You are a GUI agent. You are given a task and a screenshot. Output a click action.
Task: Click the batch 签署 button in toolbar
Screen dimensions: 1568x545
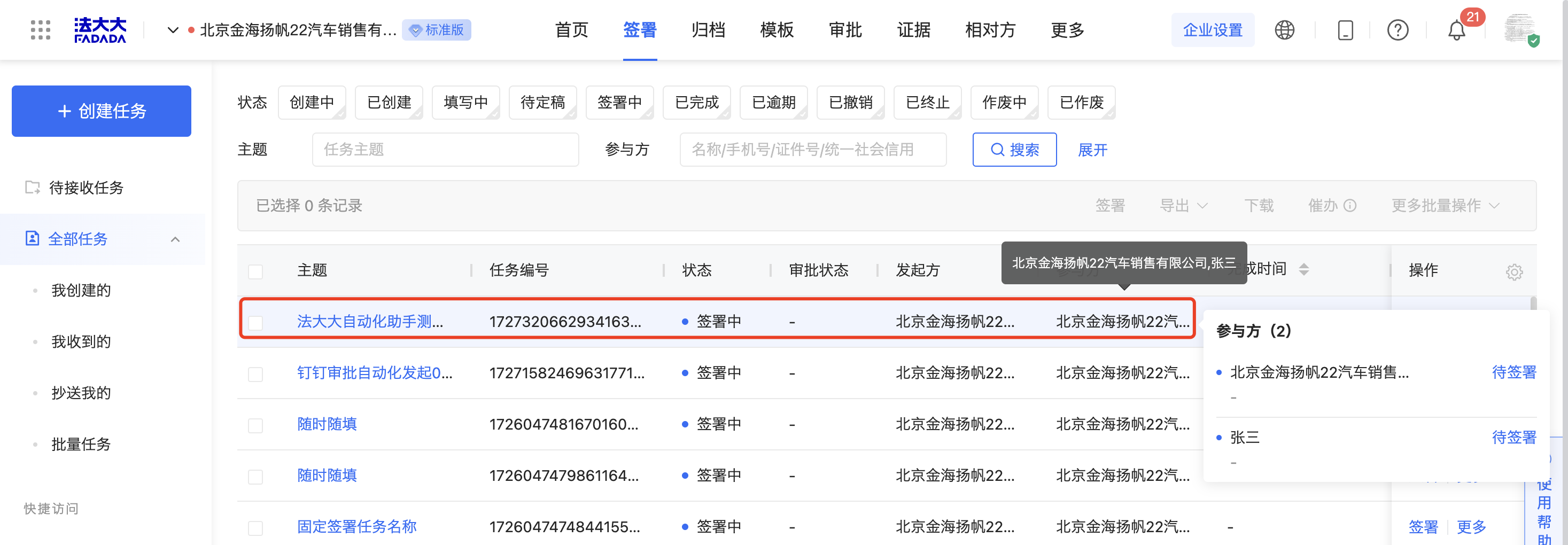tap(1110, 206)
